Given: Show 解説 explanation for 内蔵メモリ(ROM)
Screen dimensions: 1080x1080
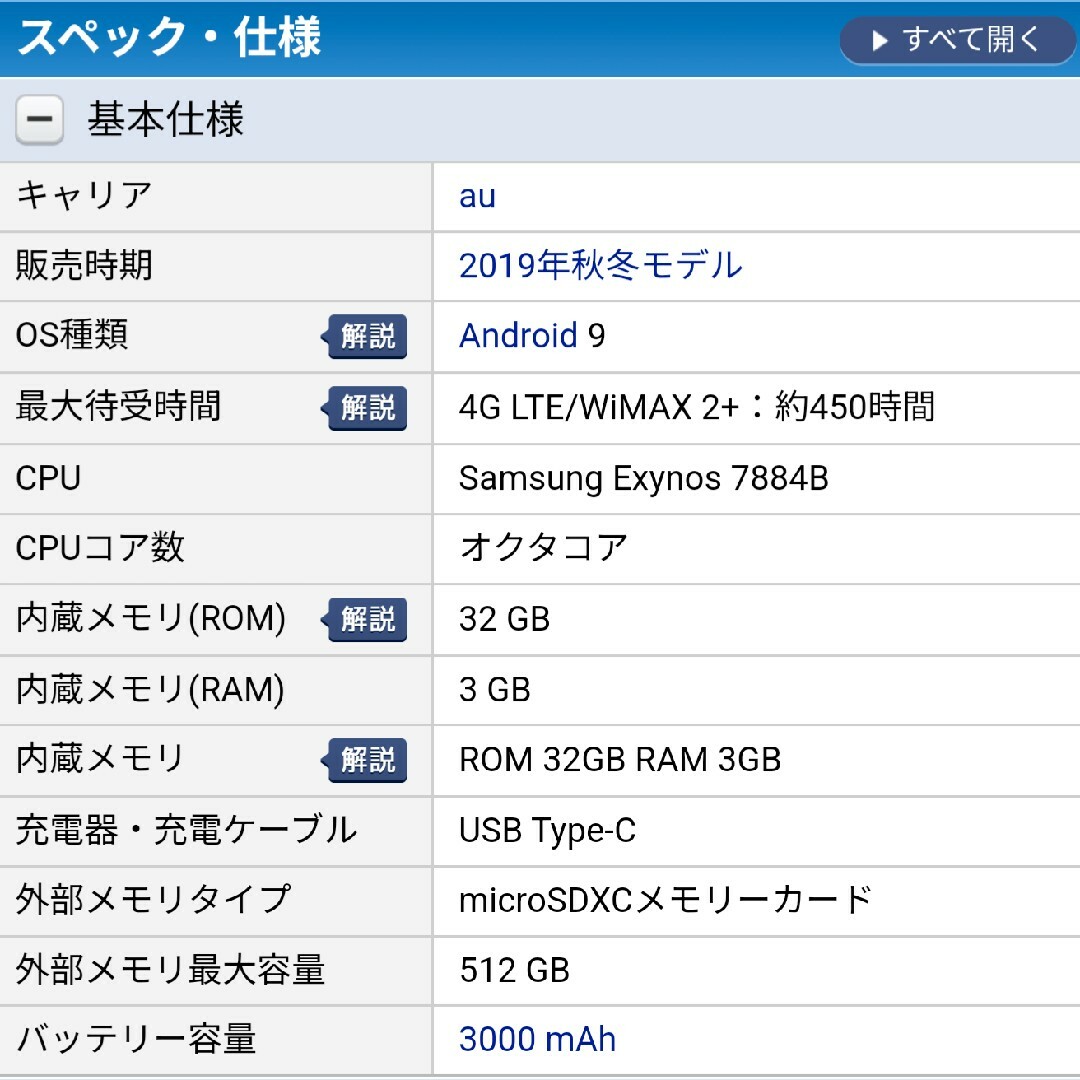Looking at the screenshot, I should (366, 619).
